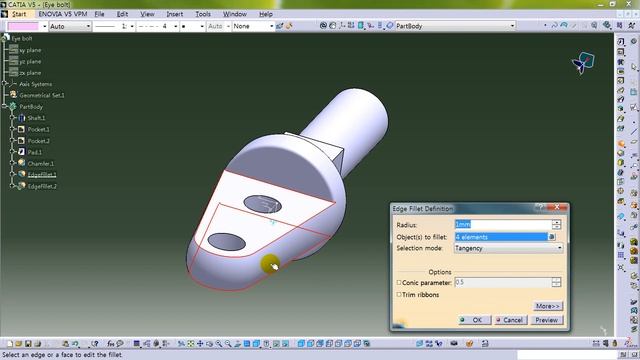
Task: Click the Radius value field
Action: click(x=503, y=224)
